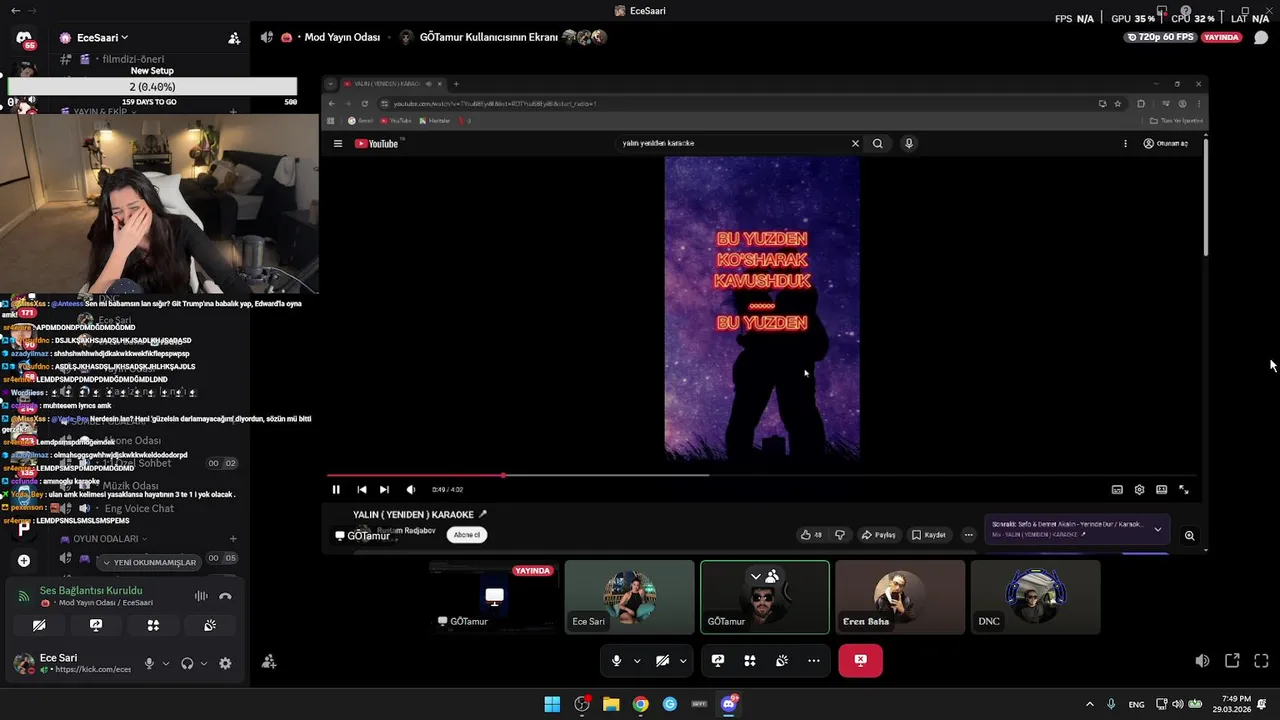This screenshot has width=1280, height=720.
Task: Toggle noise suppression waveform icon
Action: click(x=201, y=596)
